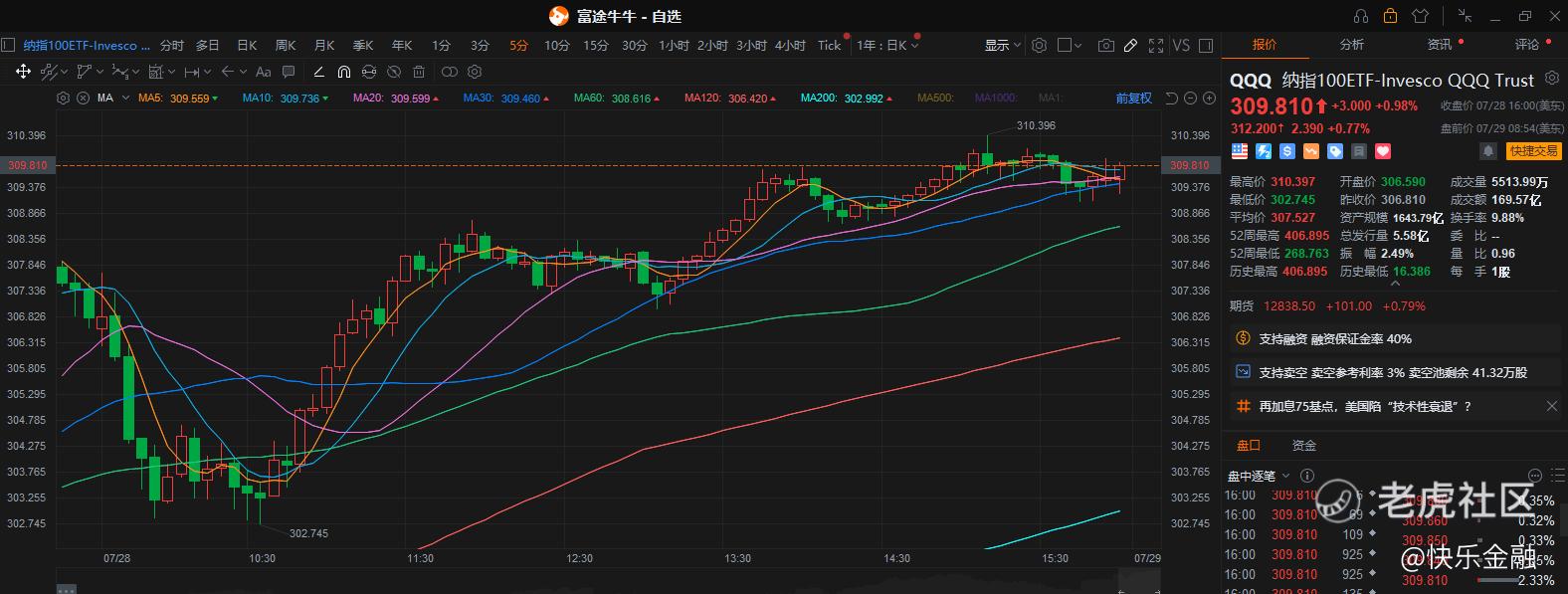Open MA indicator settings gear
The width and height of the screenshot is (1568, 594).
click(x=64, y=99)
